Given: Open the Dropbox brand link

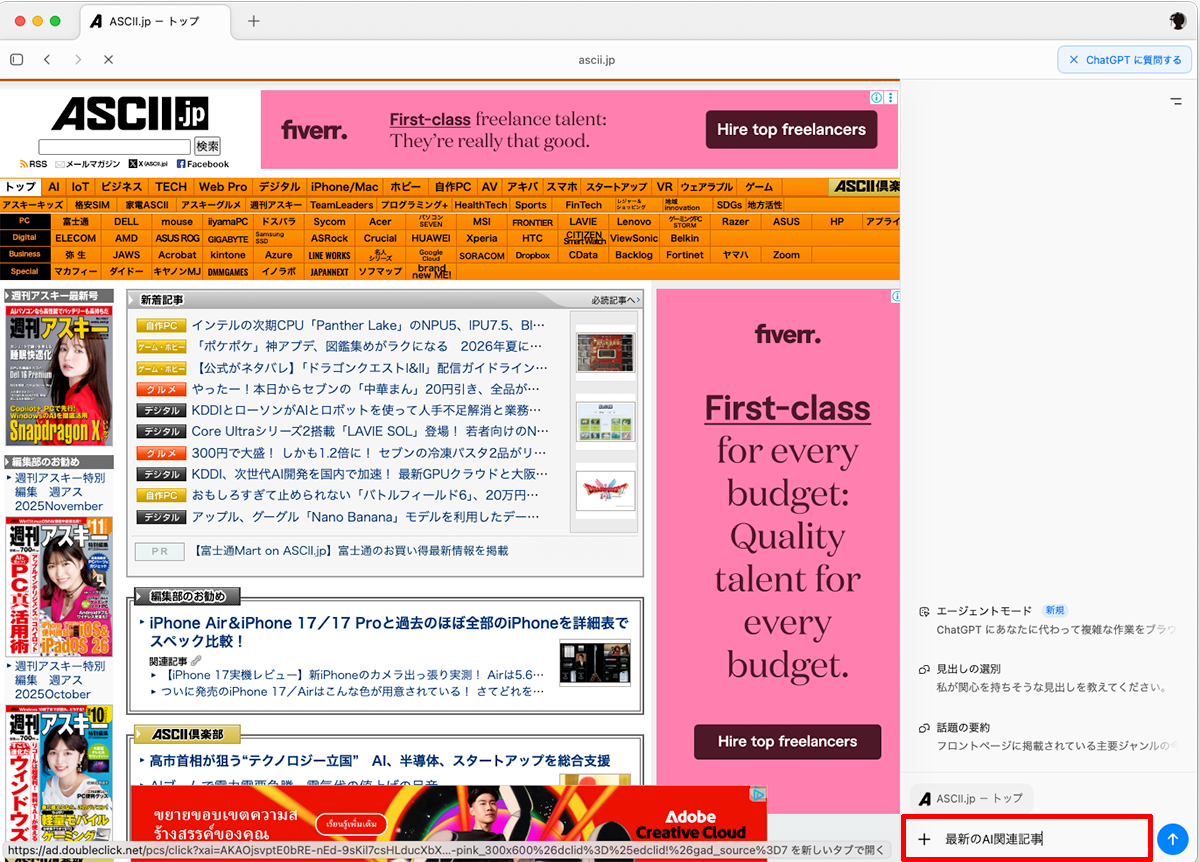Looking at the screenshot, I should tap(533, 255).
